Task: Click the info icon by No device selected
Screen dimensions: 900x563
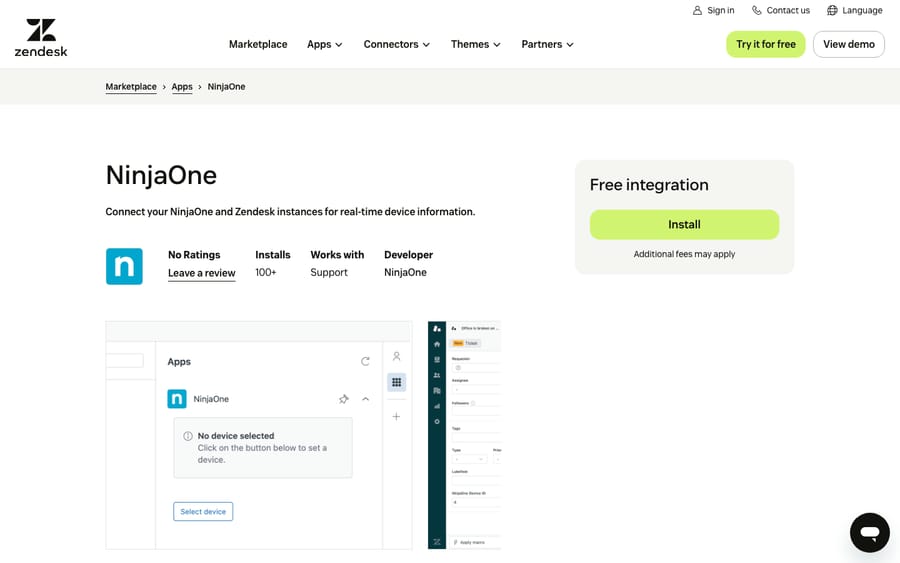Action: pos(188,436)
